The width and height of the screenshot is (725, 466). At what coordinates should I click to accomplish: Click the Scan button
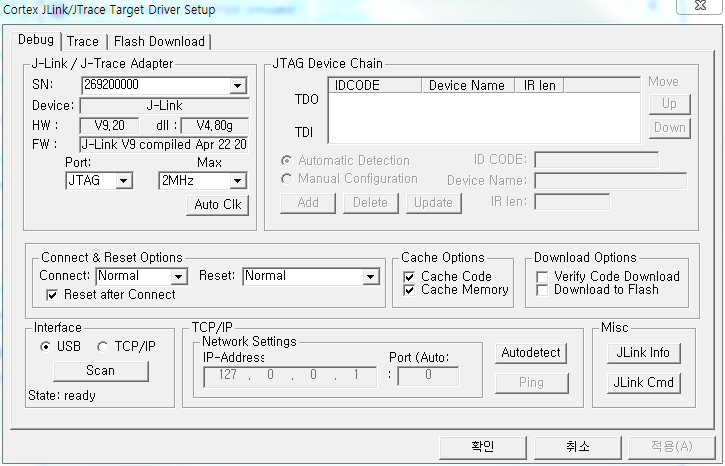click(x=101, y=371)
